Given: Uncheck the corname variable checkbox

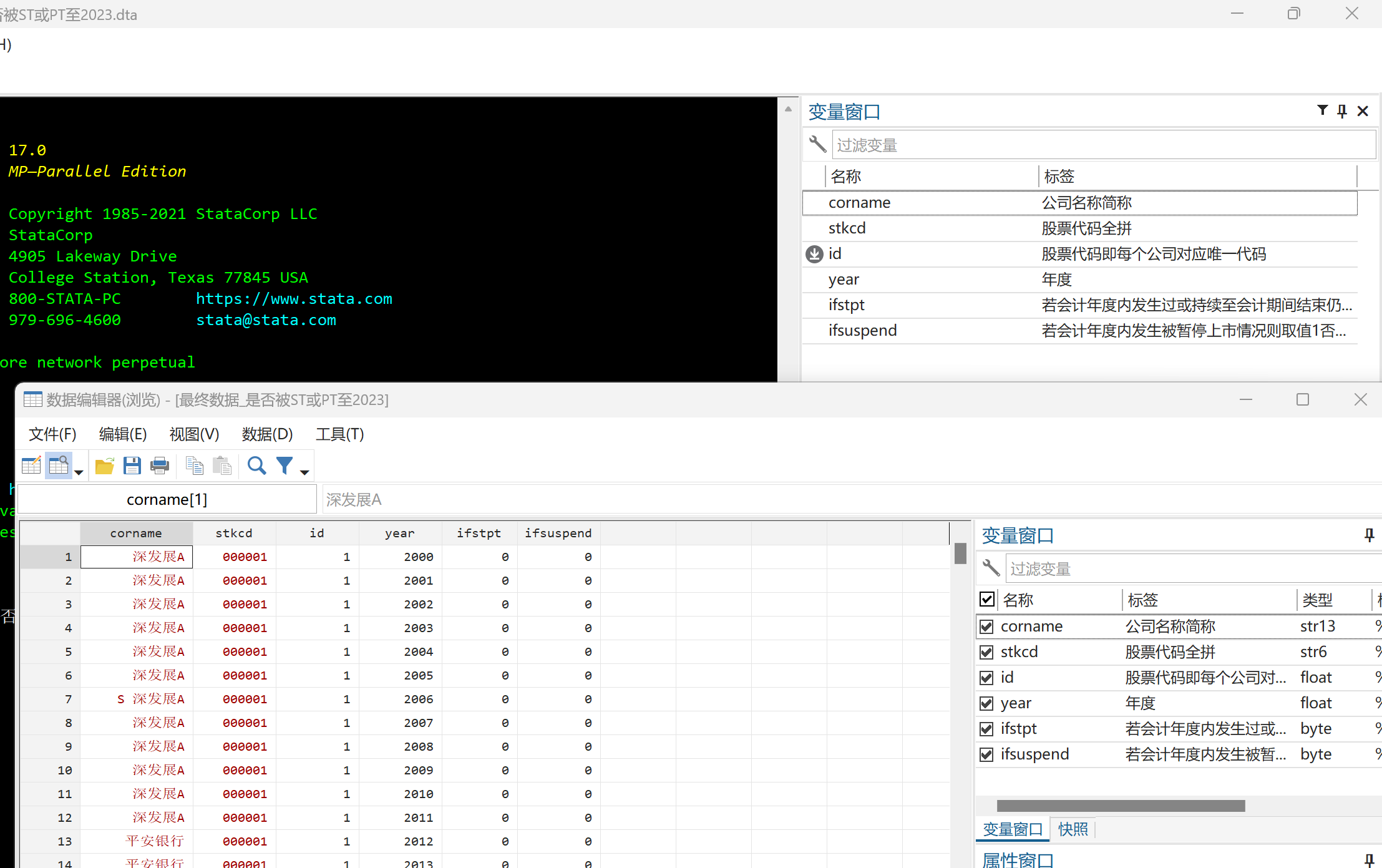Looking at the screenshot, I should click(x=986, y=627).
